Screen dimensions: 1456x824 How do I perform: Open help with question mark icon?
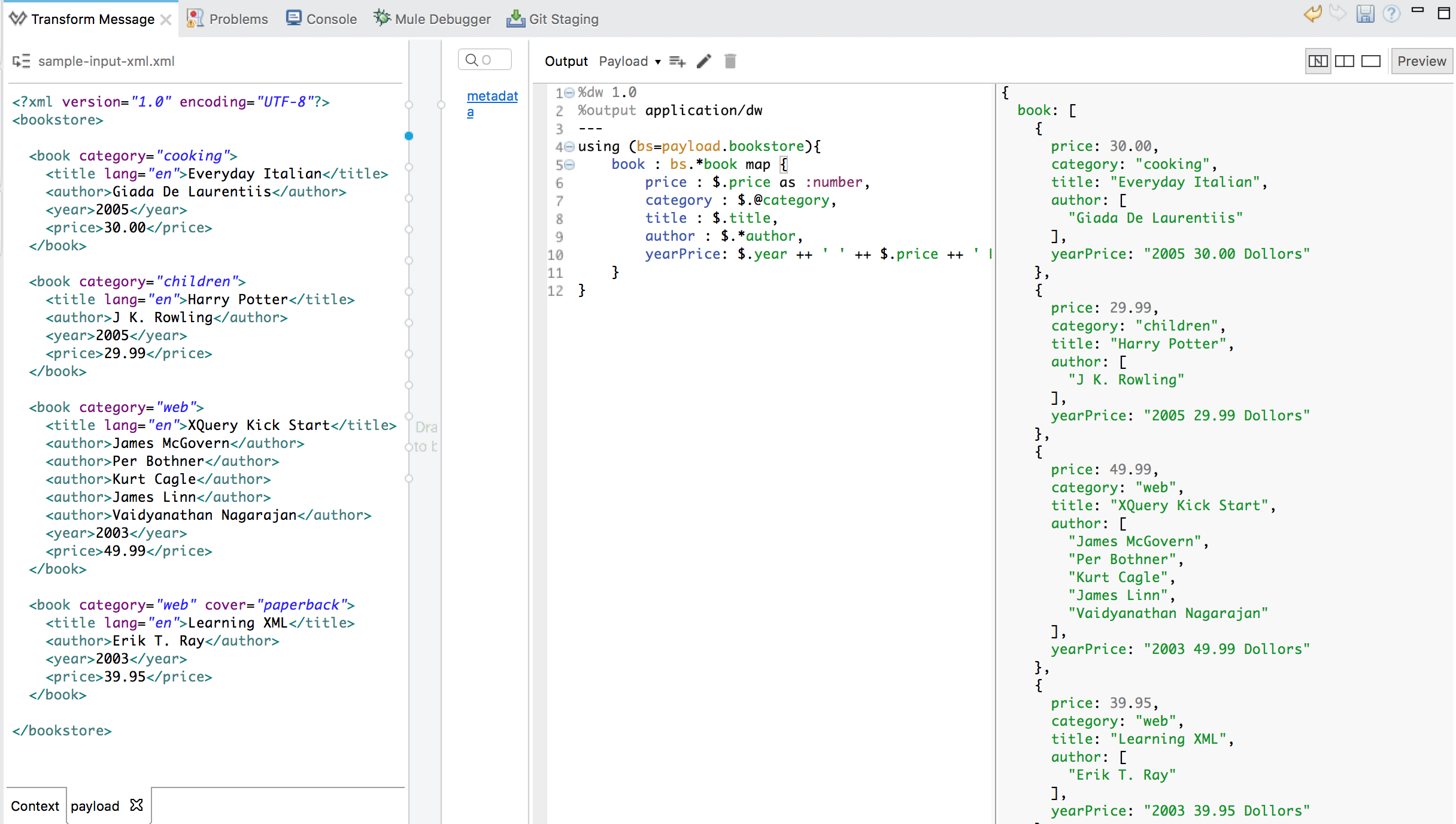(x=1392, y=14)
